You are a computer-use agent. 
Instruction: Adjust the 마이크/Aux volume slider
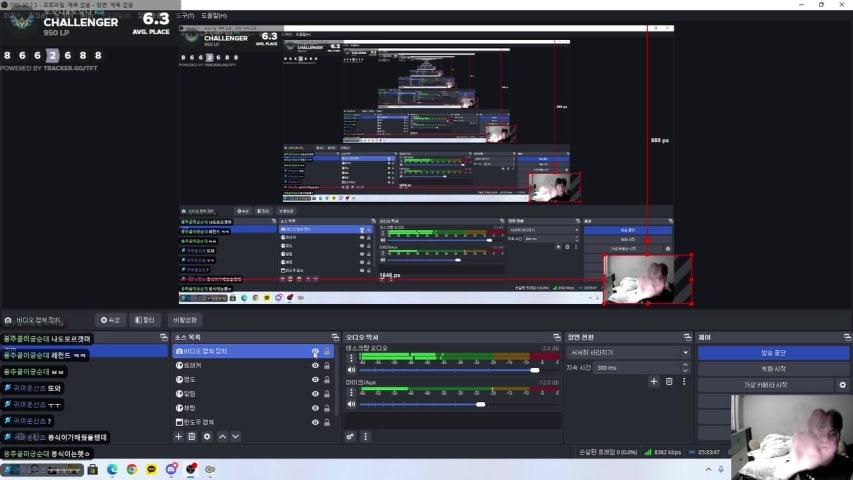[x=481, y=404]
